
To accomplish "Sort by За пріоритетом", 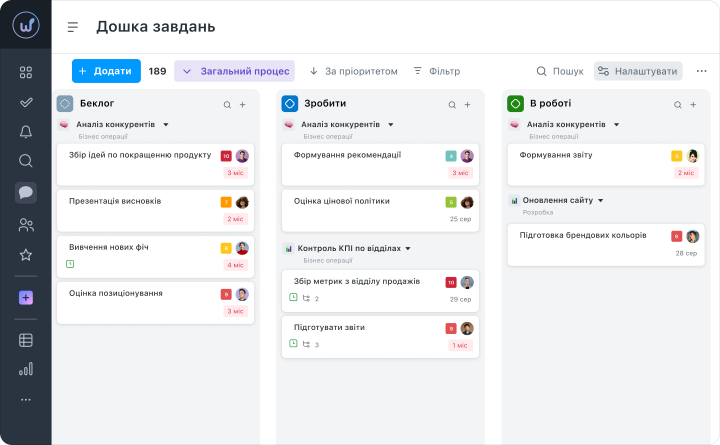I will point(353,71).
